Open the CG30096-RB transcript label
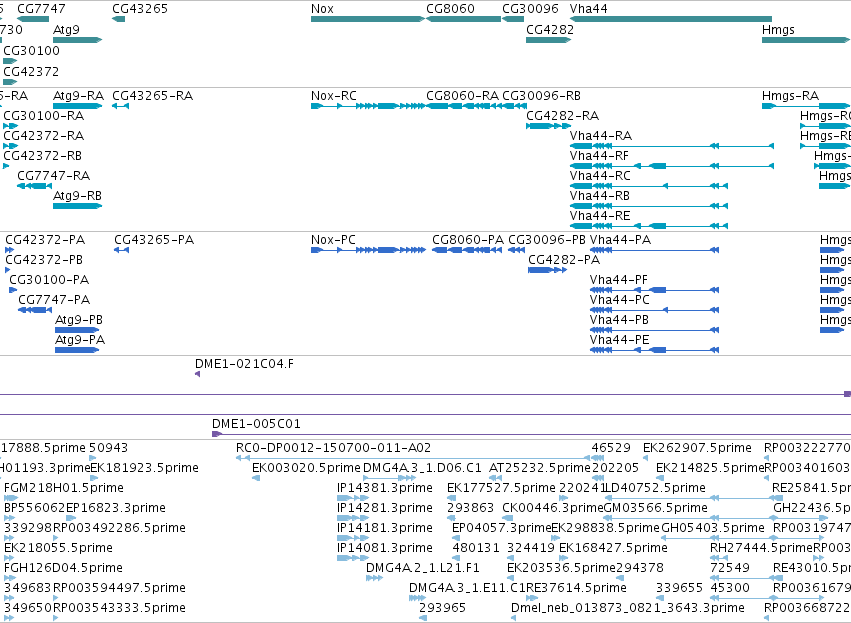The height and width of the screenshot is (623, 851). (x=541, y=96)
